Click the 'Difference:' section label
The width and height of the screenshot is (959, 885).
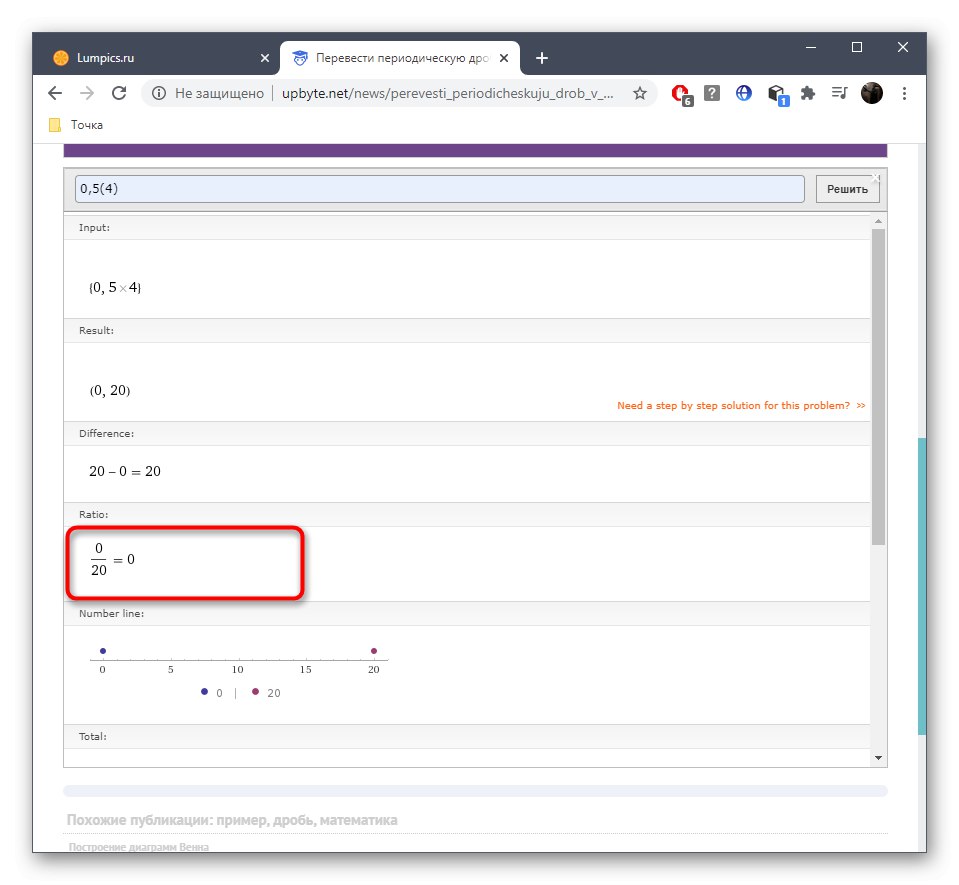[x=106, y=433]
